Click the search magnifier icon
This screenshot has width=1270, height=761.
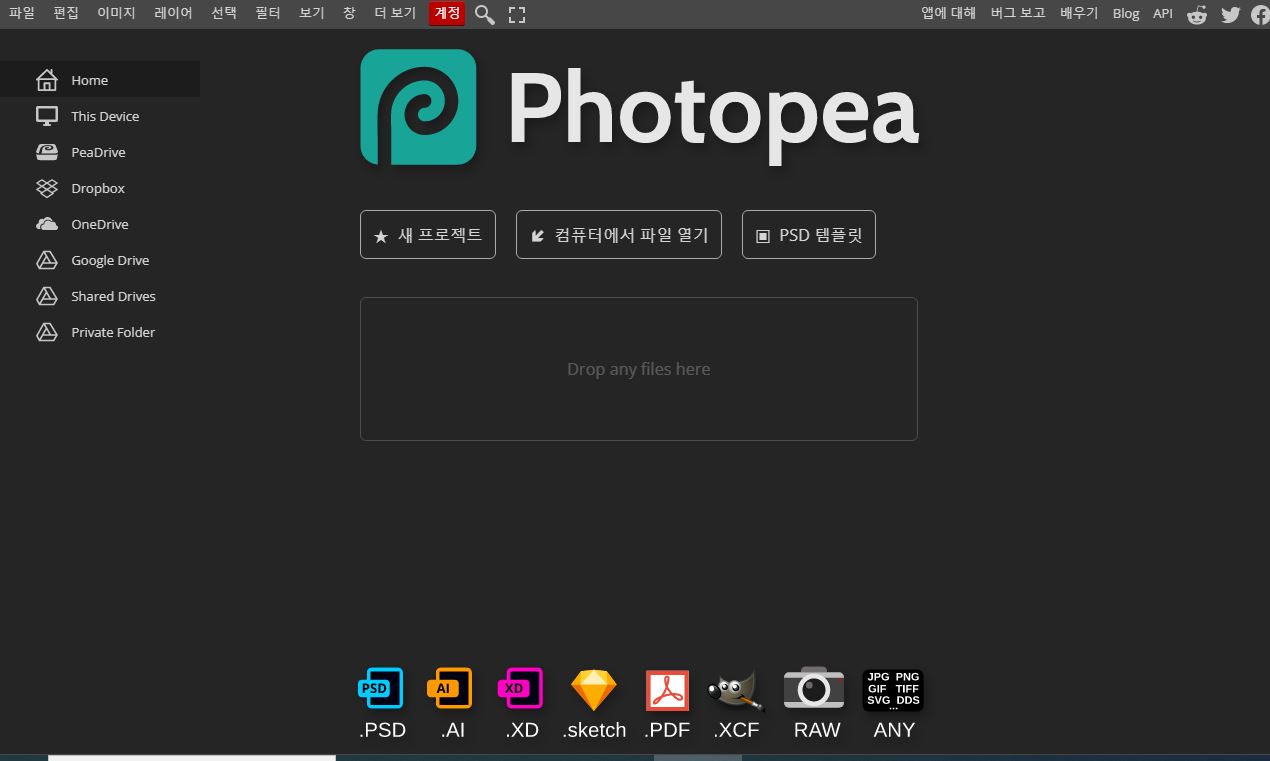pos(485,15)
